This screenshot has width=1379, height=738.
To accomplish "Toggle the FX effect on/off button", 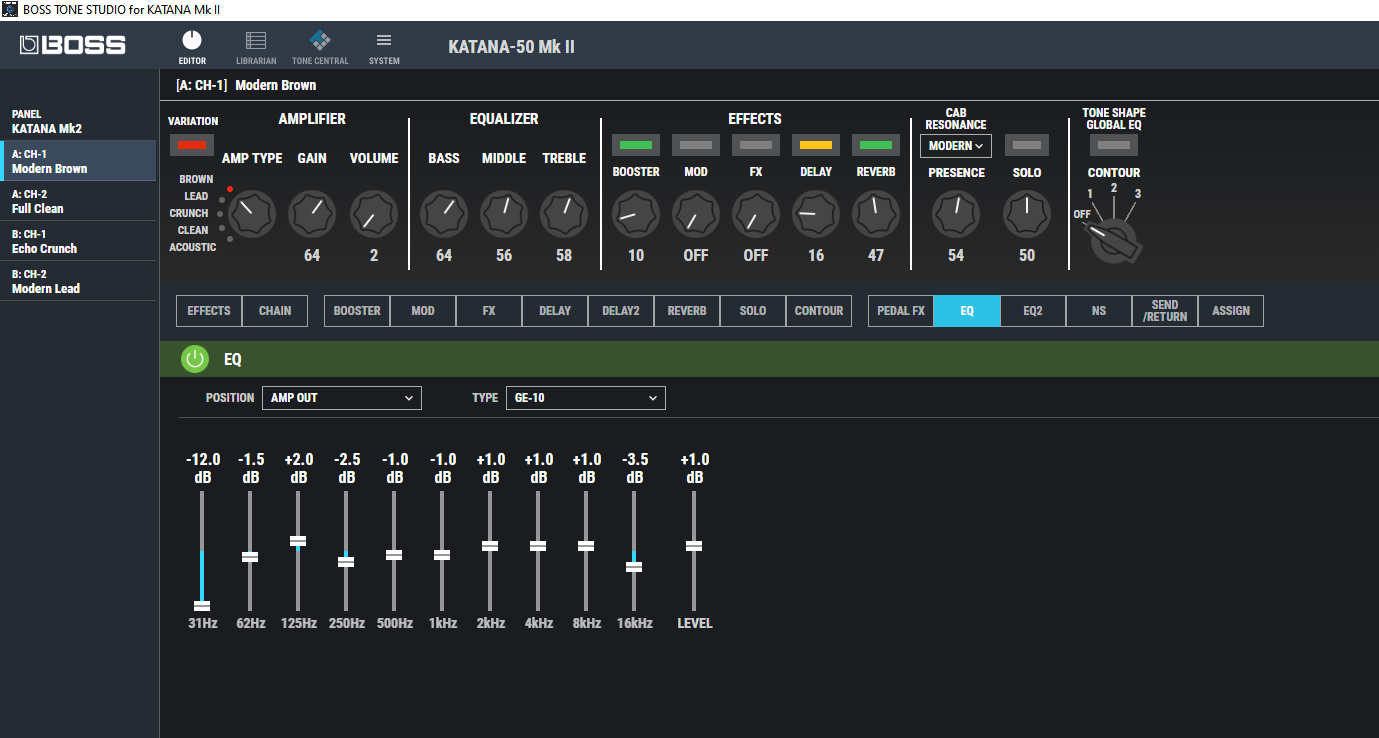I will click(x=756, y=145).
